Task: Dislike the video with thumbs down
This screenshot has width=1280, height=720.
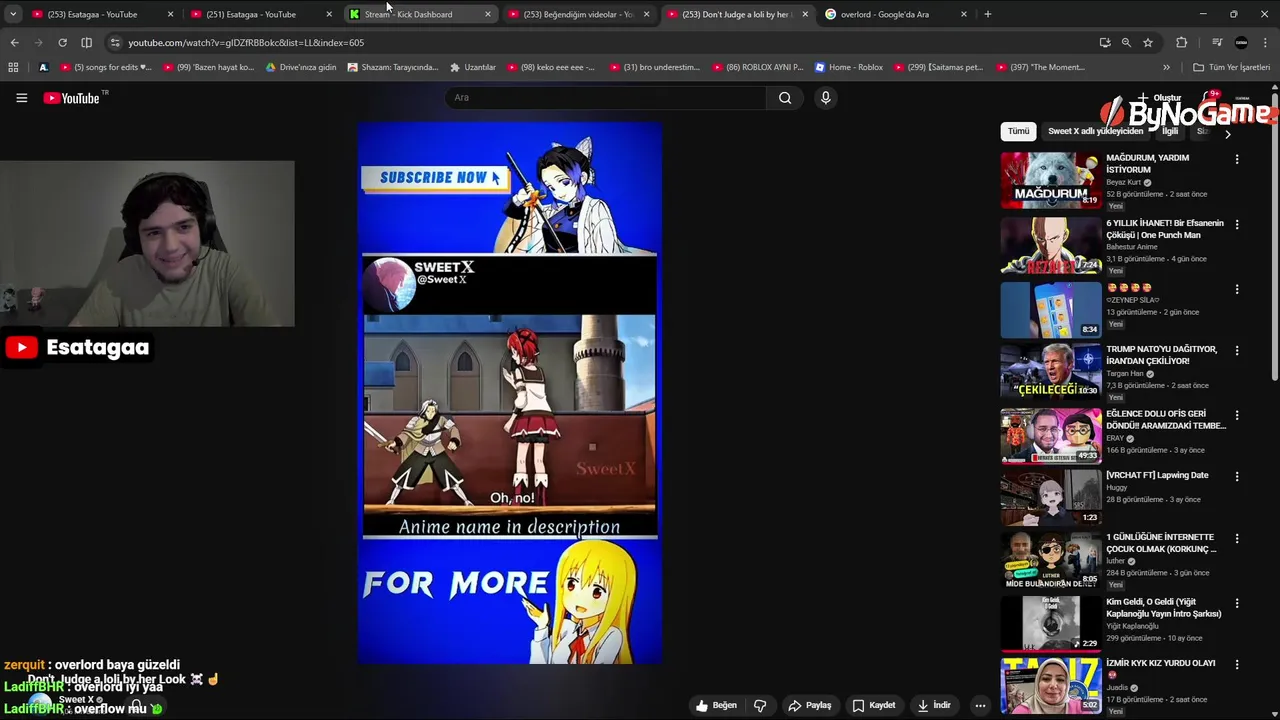Action: pyautogui.click(x=760, y=705)
